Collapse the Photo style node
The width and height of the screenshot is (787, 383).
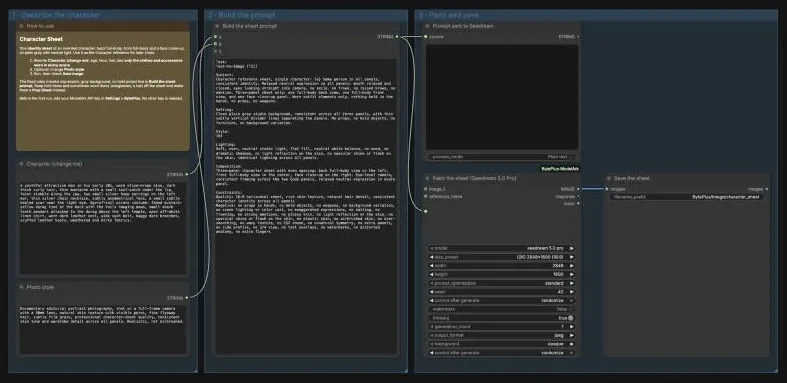tap(22, 287)
